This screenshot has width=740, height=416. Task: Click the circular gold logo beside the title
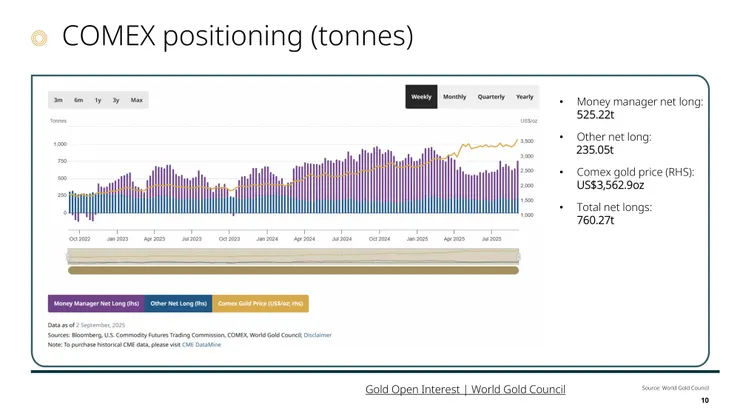click(39, 38)
